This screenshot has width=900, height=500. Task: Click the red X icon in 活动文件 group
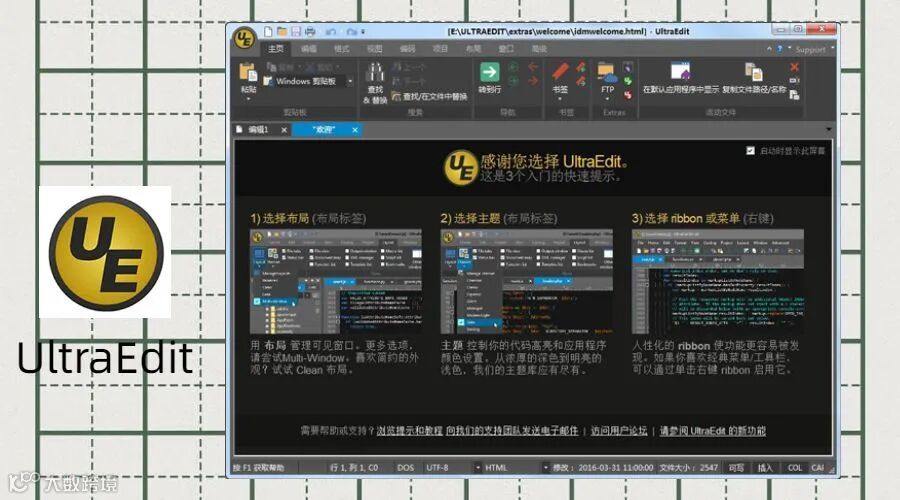tap(794, 67)
